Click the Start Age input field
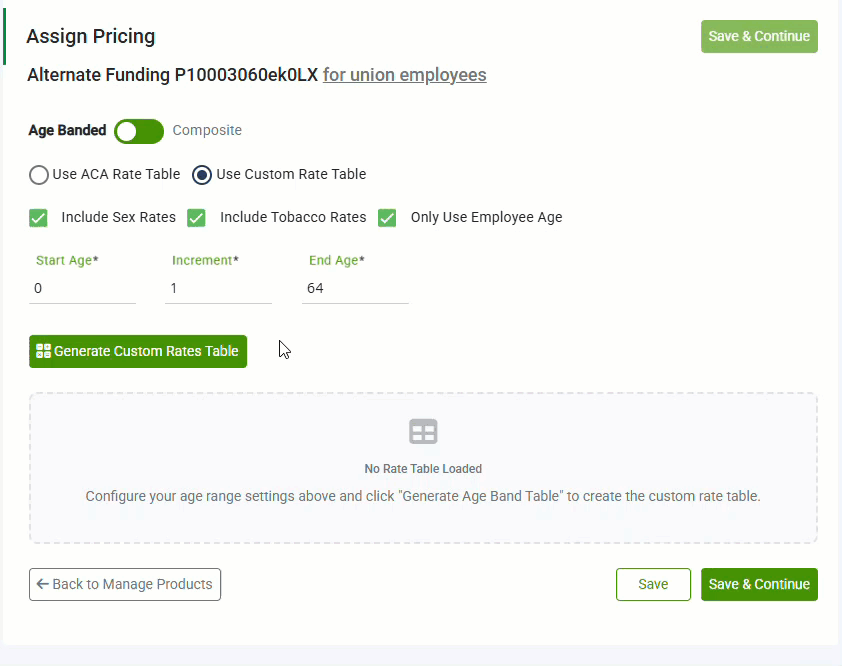 coord(82,288)
